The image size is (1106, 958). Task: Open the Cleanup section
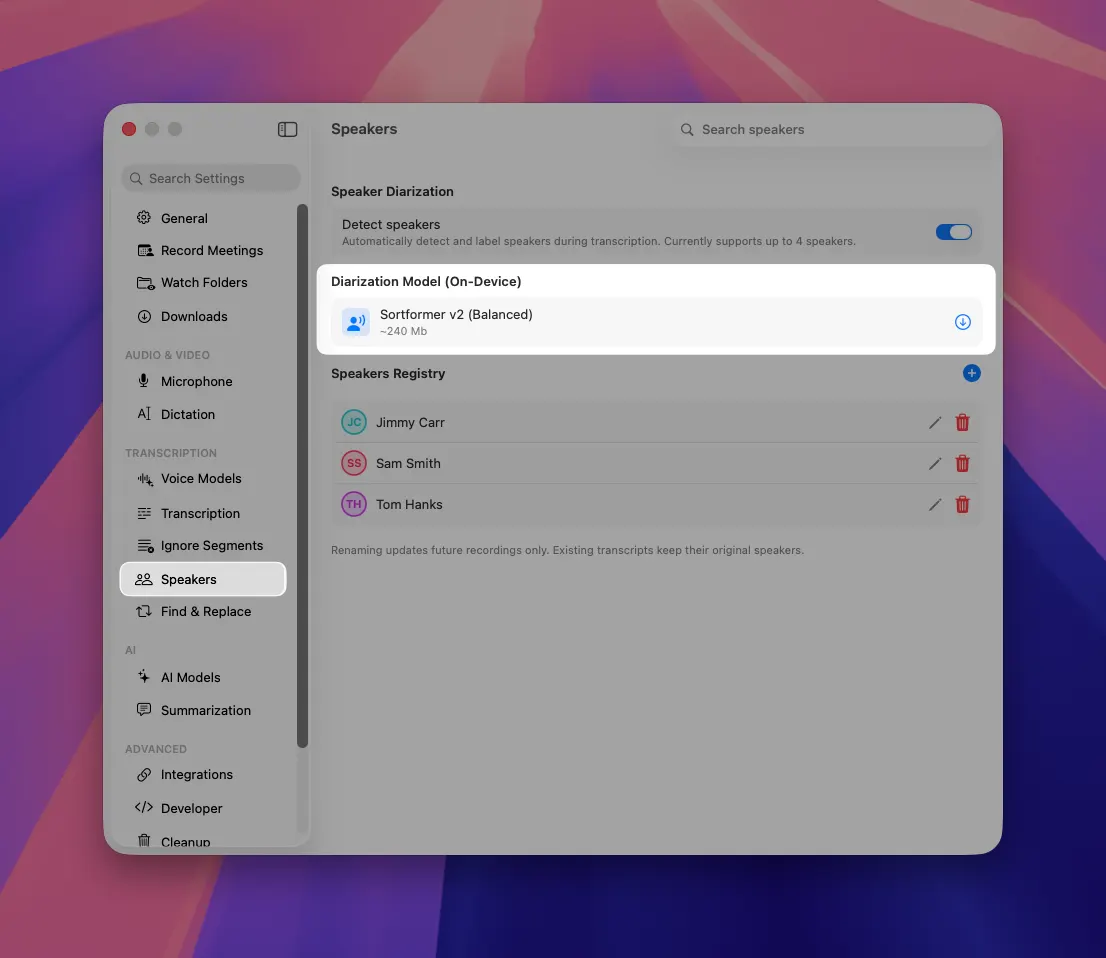pos(203,841)
